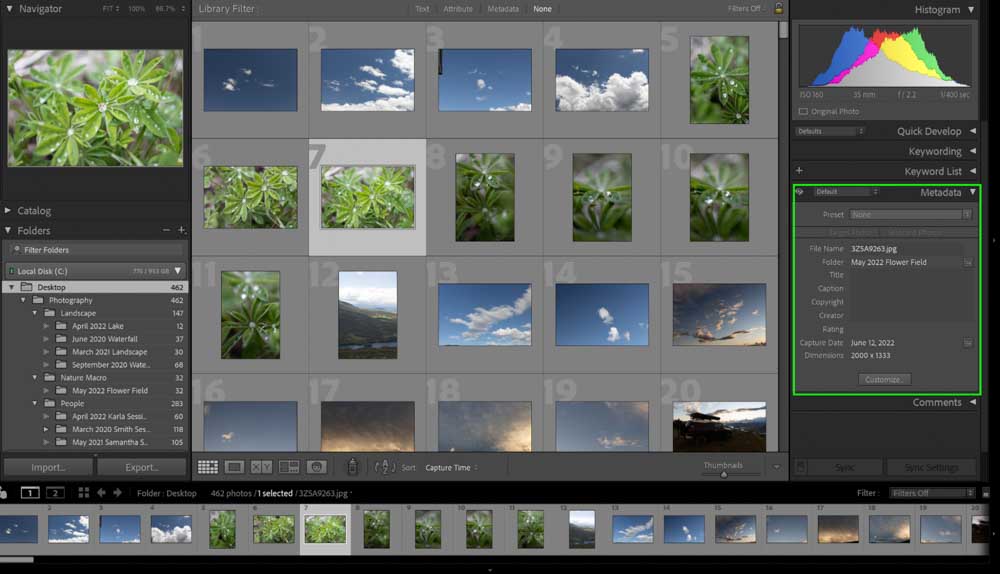The image size is (1000, 574).
Task: Adjust the Thumbnails size slider
Action: (724, 474)
